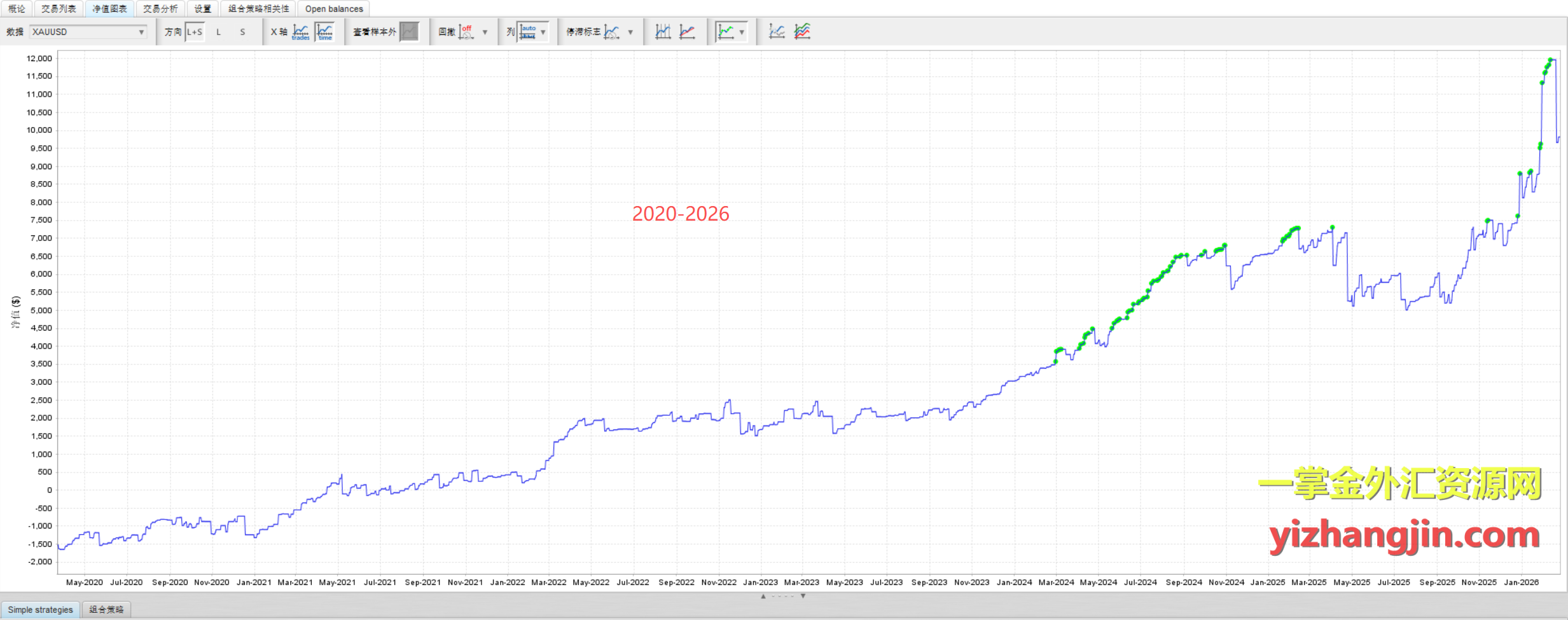Click the red and blue line chart icon
This screenshot has height=620, width=1568.
688,32
